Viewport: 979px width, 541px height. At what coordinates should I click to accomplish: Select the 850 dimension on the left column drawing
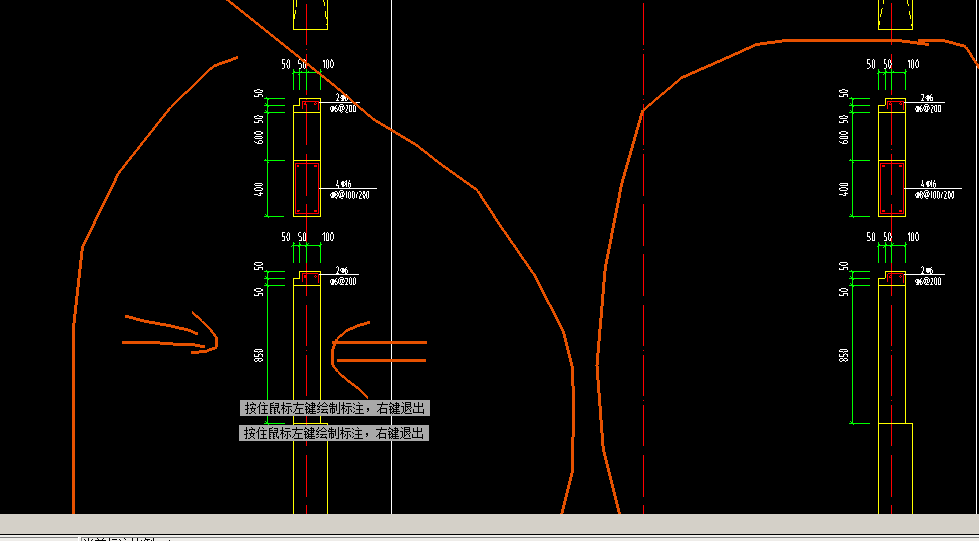(x=259, y=355)
